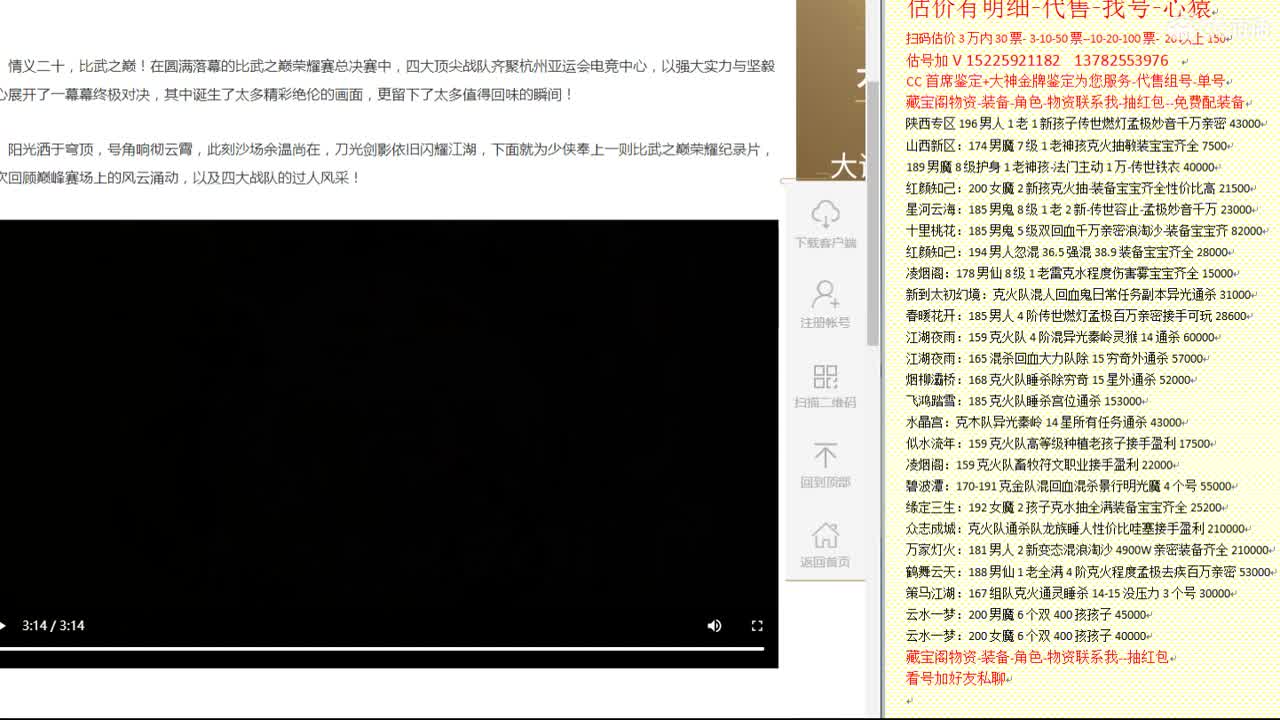Select the 碧波潭 170-191 listing row
1280x720 pixels.
click(x=1068, y=485)
